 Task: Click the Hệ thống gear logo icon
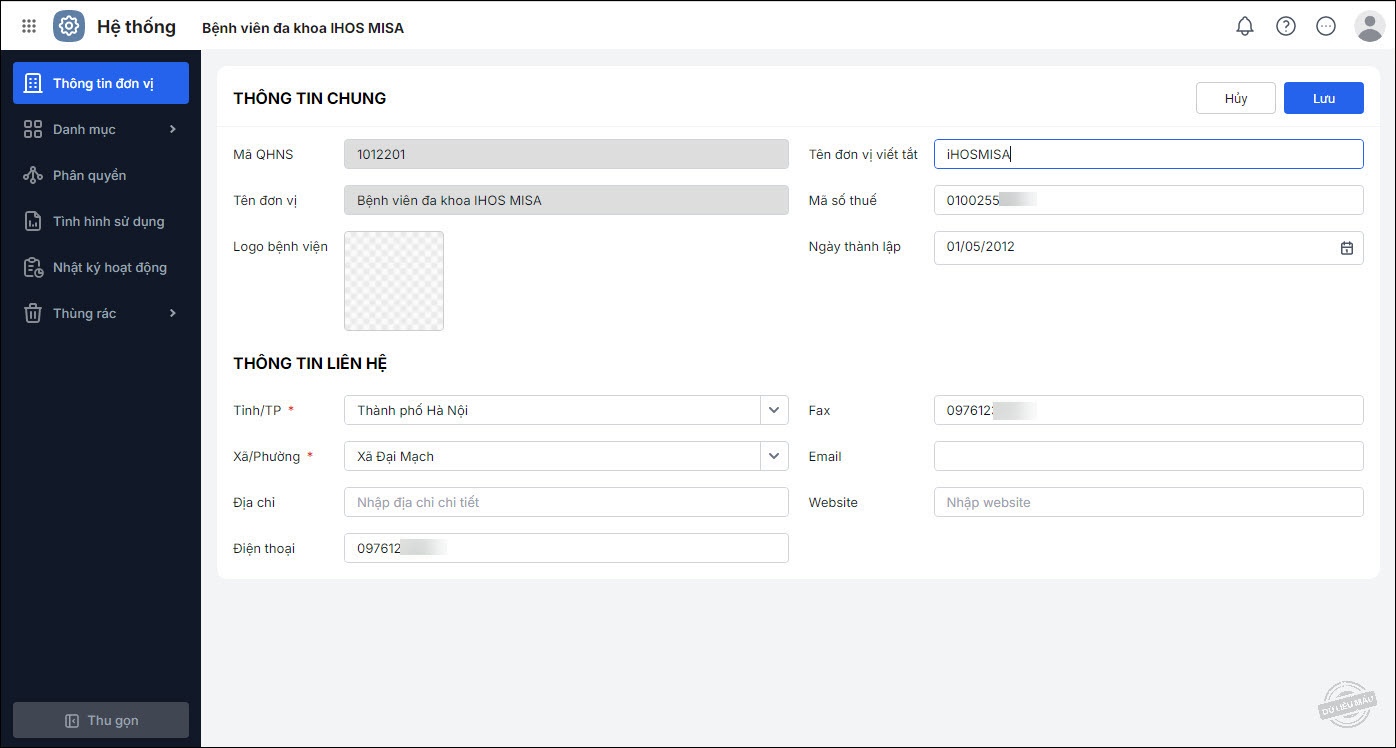(69, 26)
